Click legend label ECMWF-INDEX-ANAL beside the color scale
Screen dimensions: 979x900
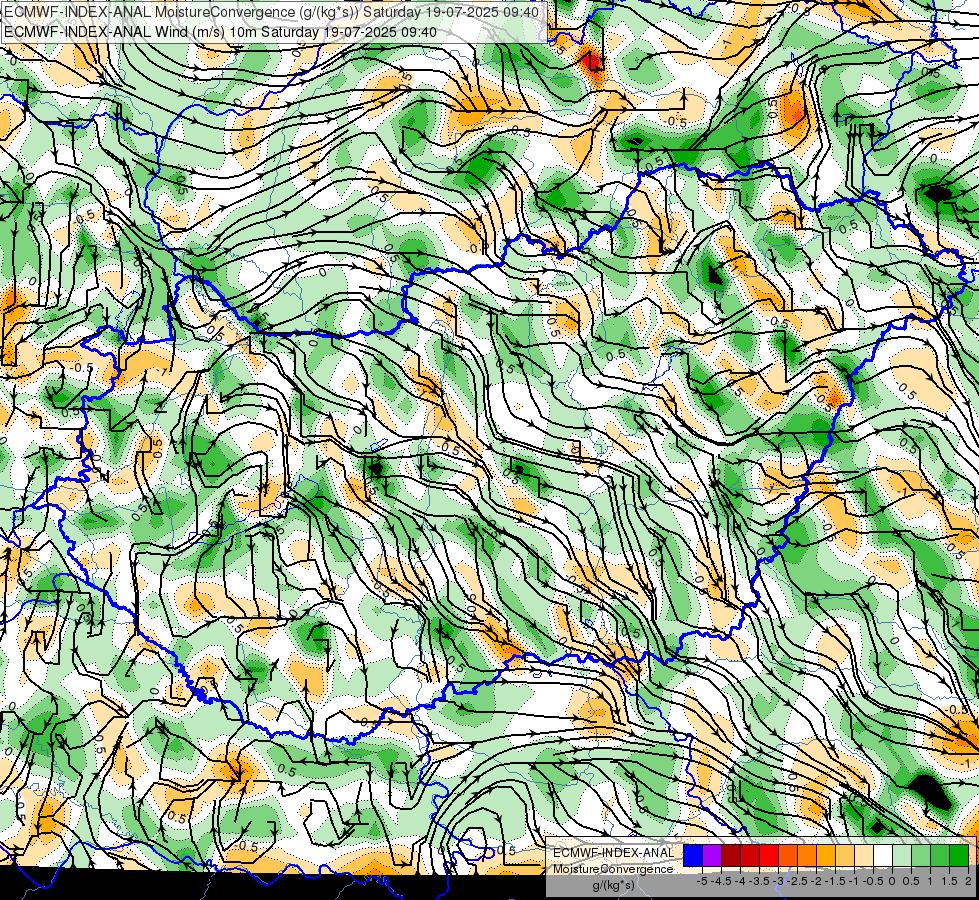(x=614, y=853)
